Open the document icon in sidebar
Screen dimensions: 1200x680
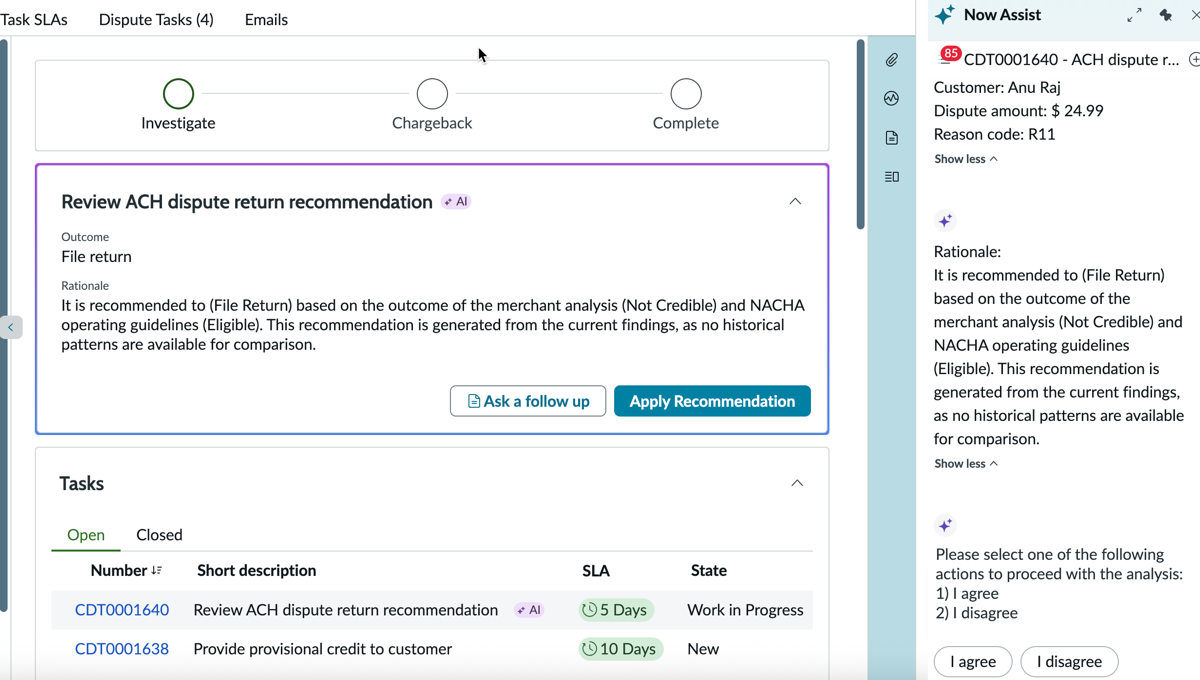[891, 137]
